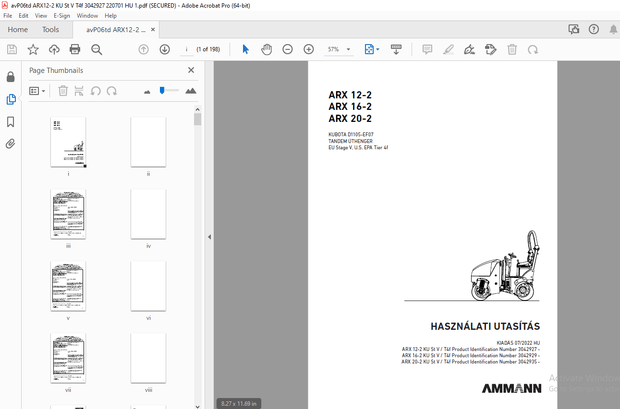Switch to the Home tab
Screen dimensions: 620x409
18,30
